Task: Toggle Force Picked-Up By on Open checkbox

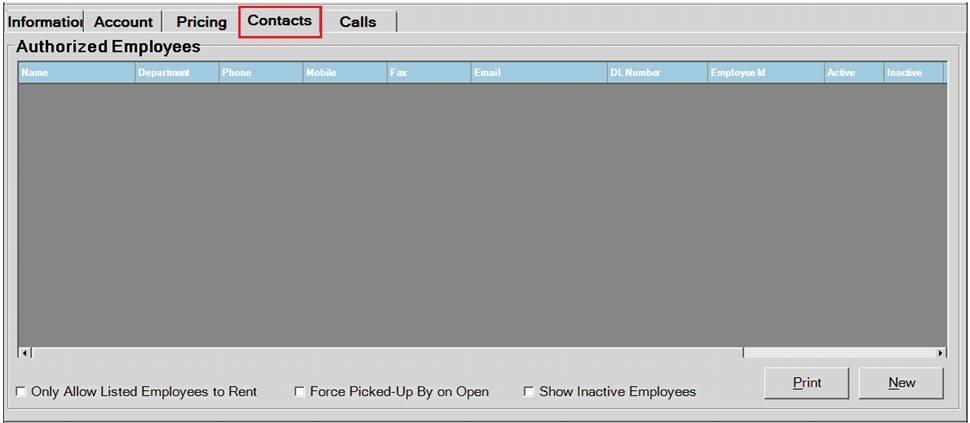Action: [x=300, y=392]
